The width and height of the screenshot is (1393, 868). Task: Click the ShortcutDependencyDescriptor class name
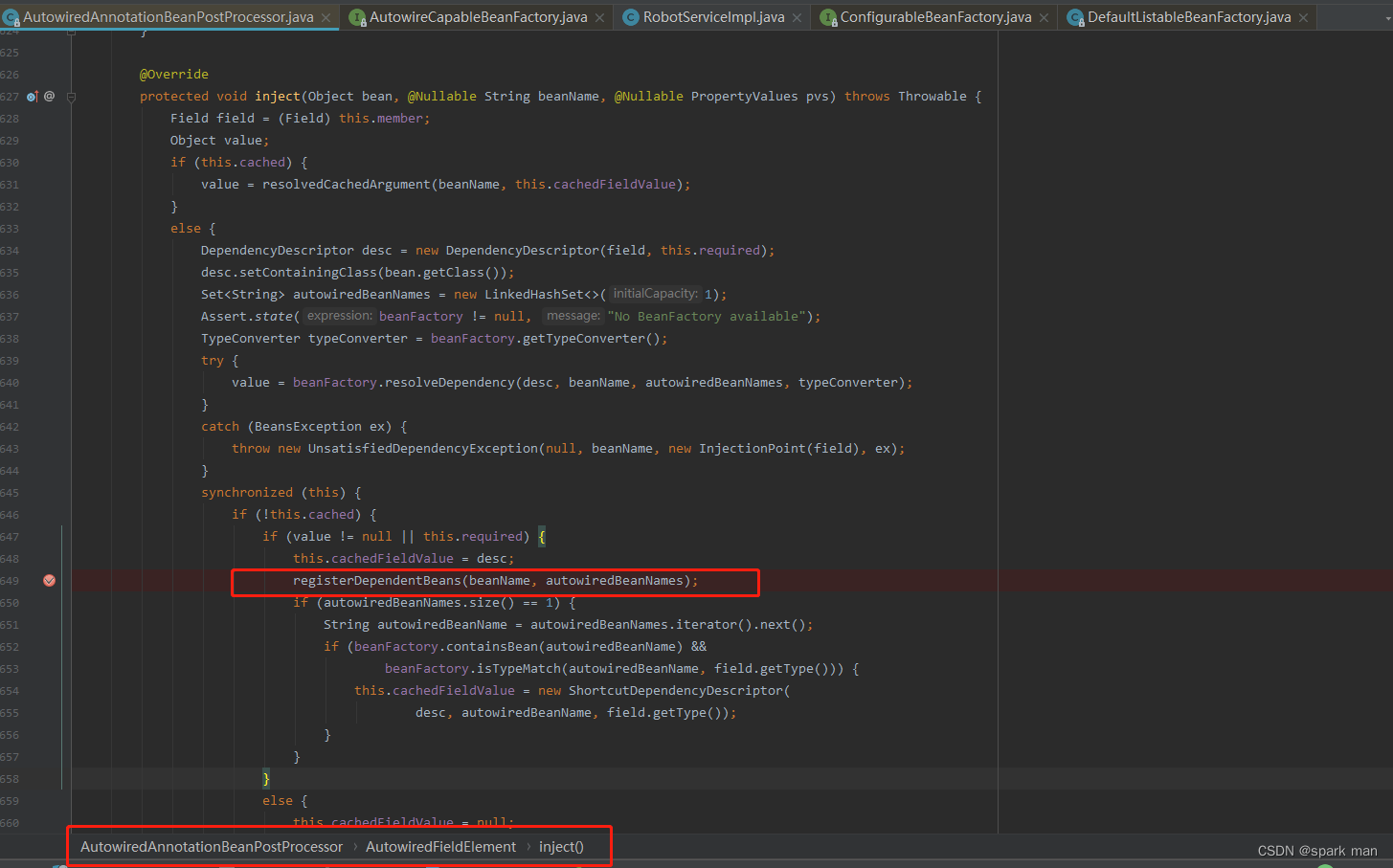click(x=676, y=690)
